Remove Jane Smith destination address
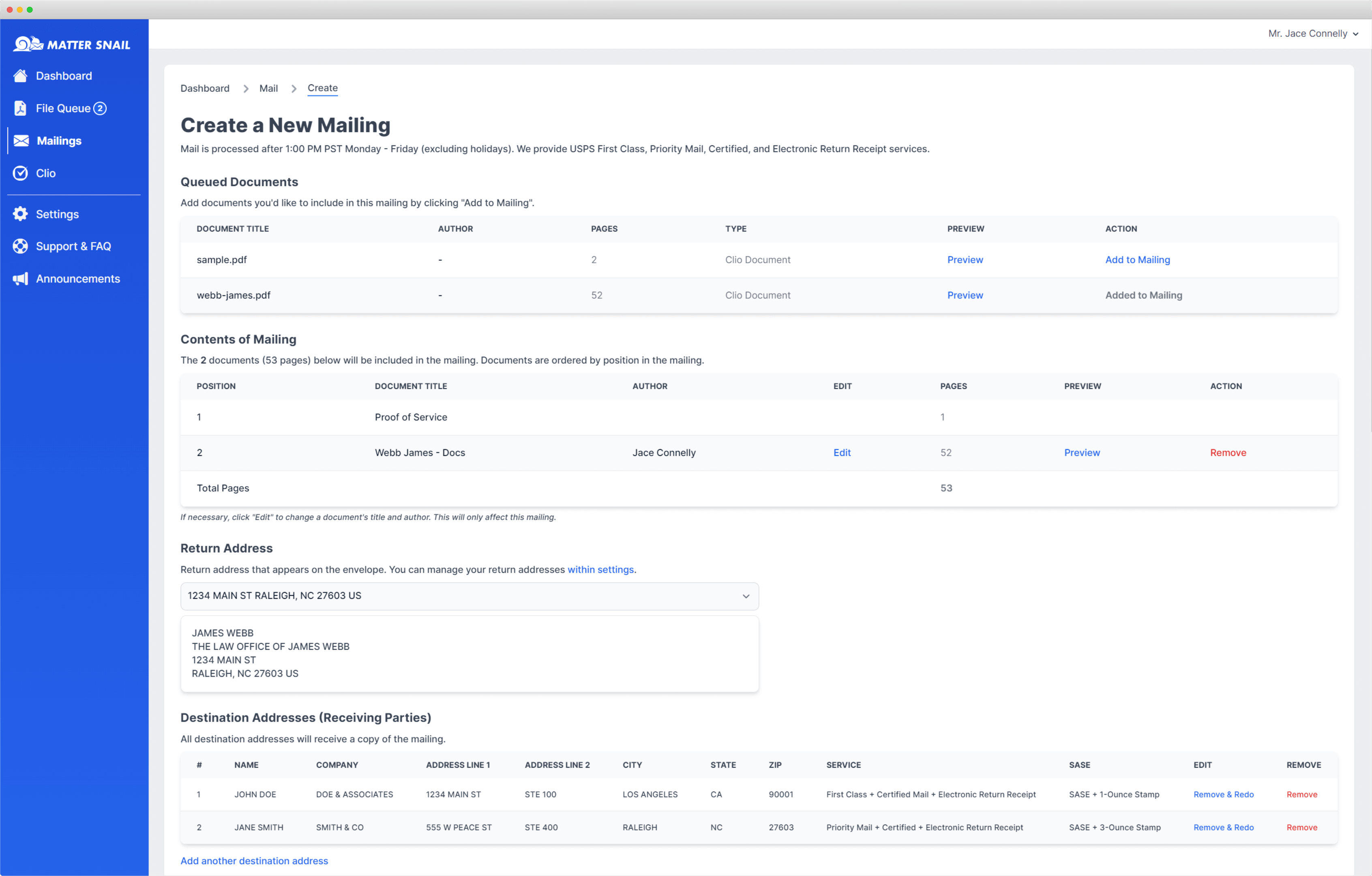The image size is (1372, 876). tap(1301, 828)
